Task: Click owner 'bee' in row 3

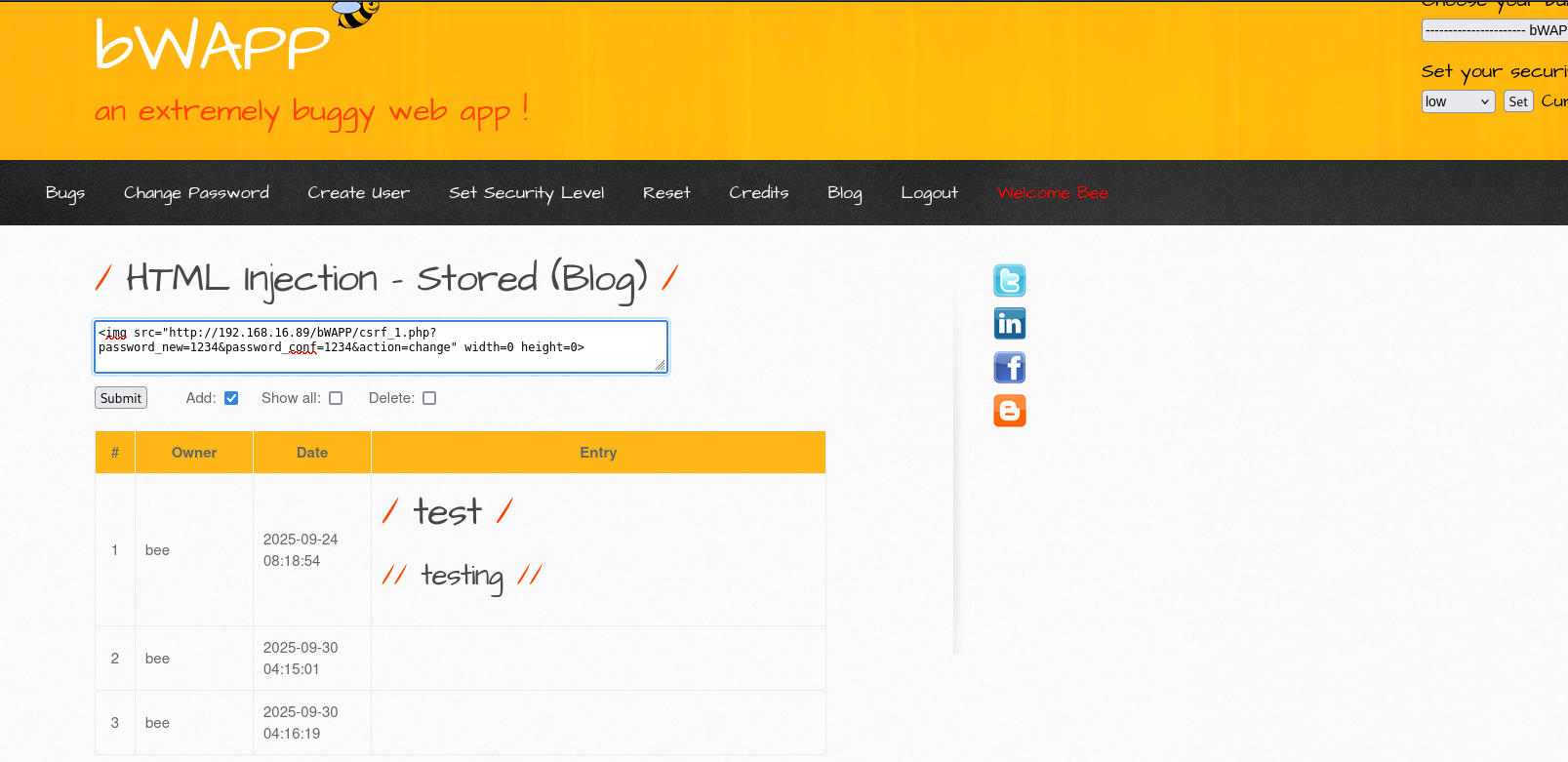Action: pos(157,723)
